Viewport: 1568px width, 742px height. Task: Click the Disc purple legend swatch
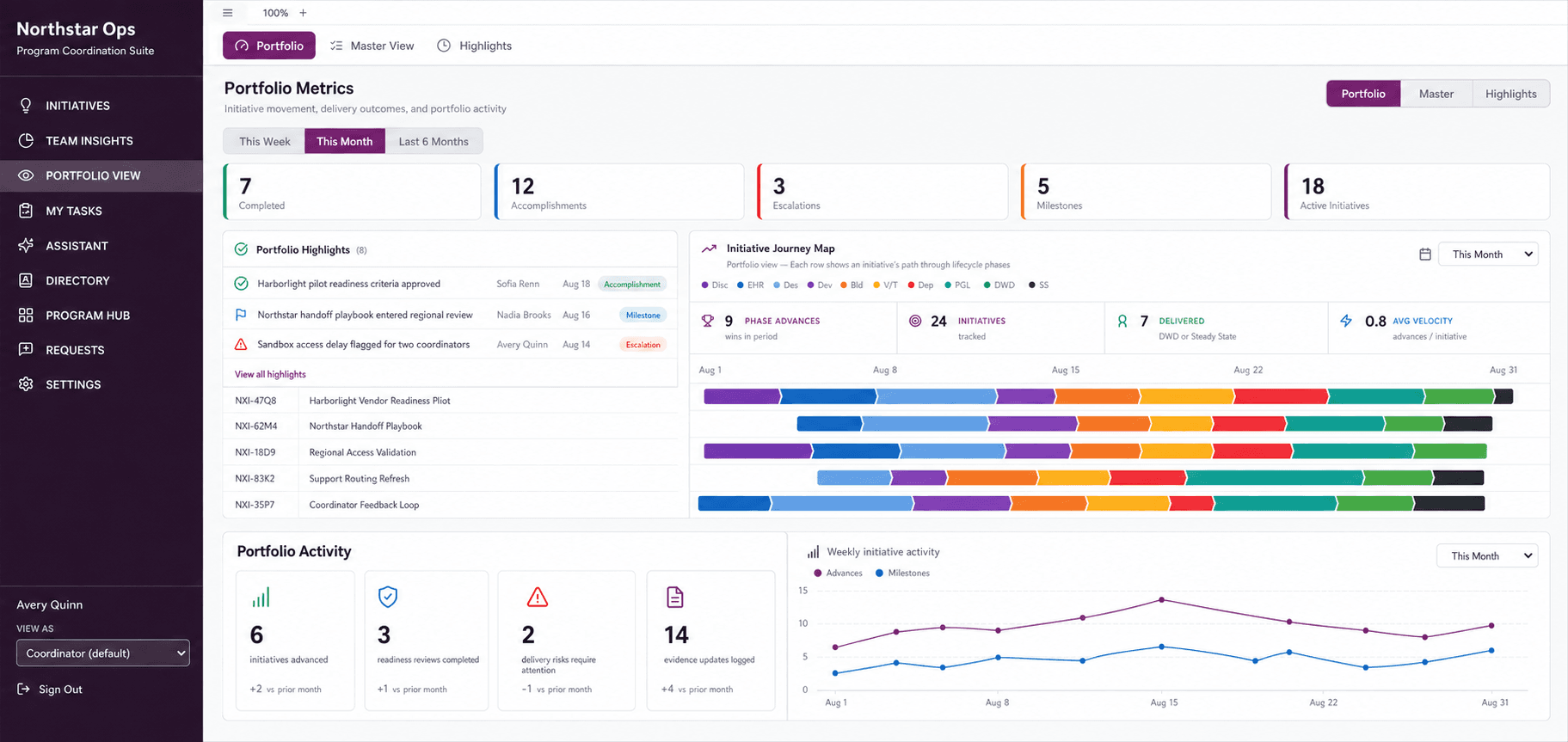pyautogui.click(x=705, y=285)
